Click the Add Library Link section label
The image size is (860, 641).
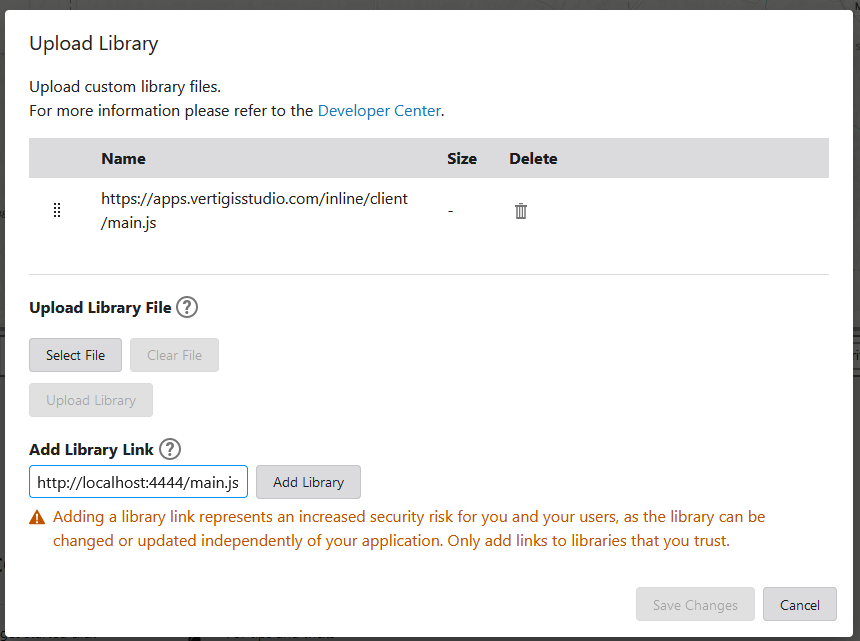(x=91, y=450)
